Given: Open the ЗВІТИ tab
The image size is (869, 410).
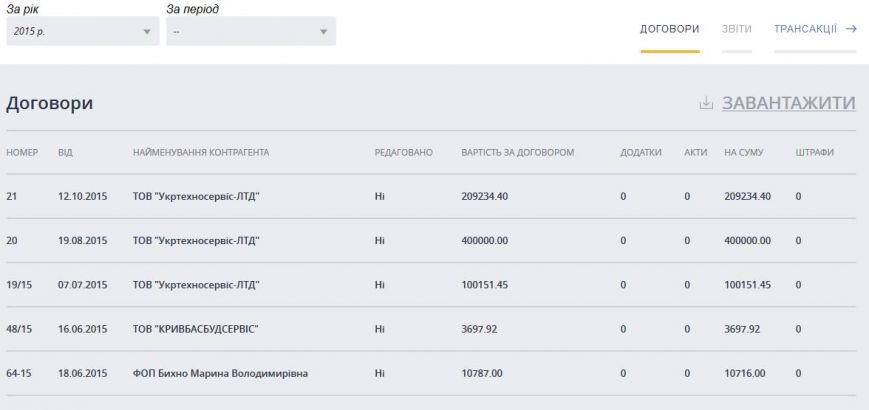Looking at the screenshot, I should point(737,29).
